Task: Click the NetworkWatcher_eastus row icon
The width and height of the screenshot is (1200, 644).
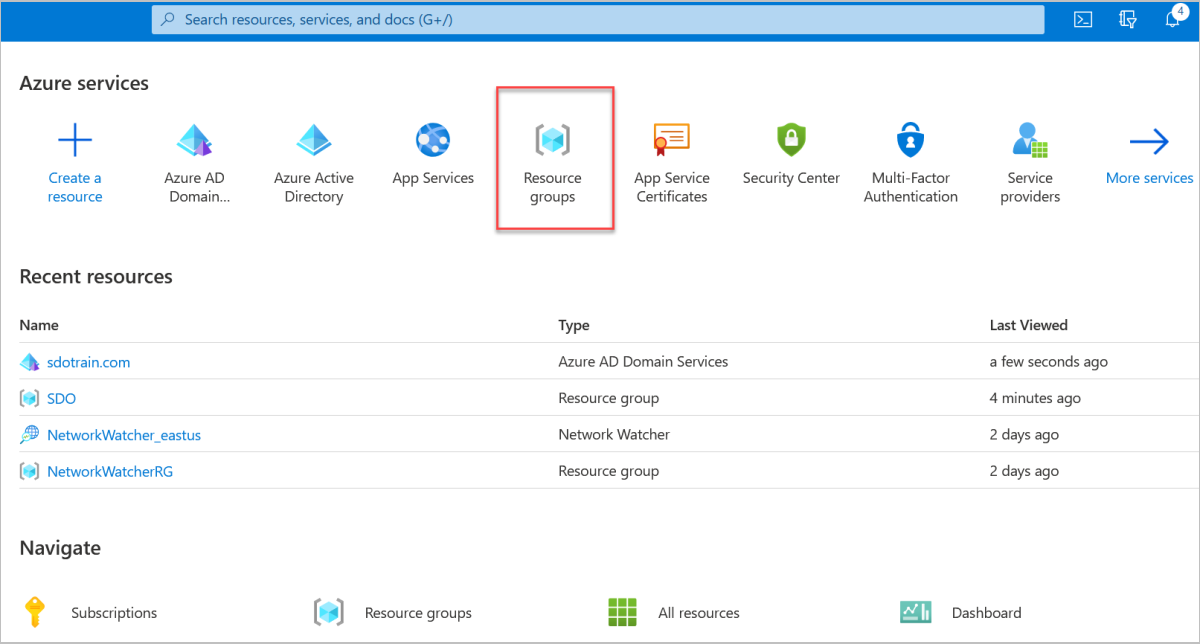Action: 29,435
